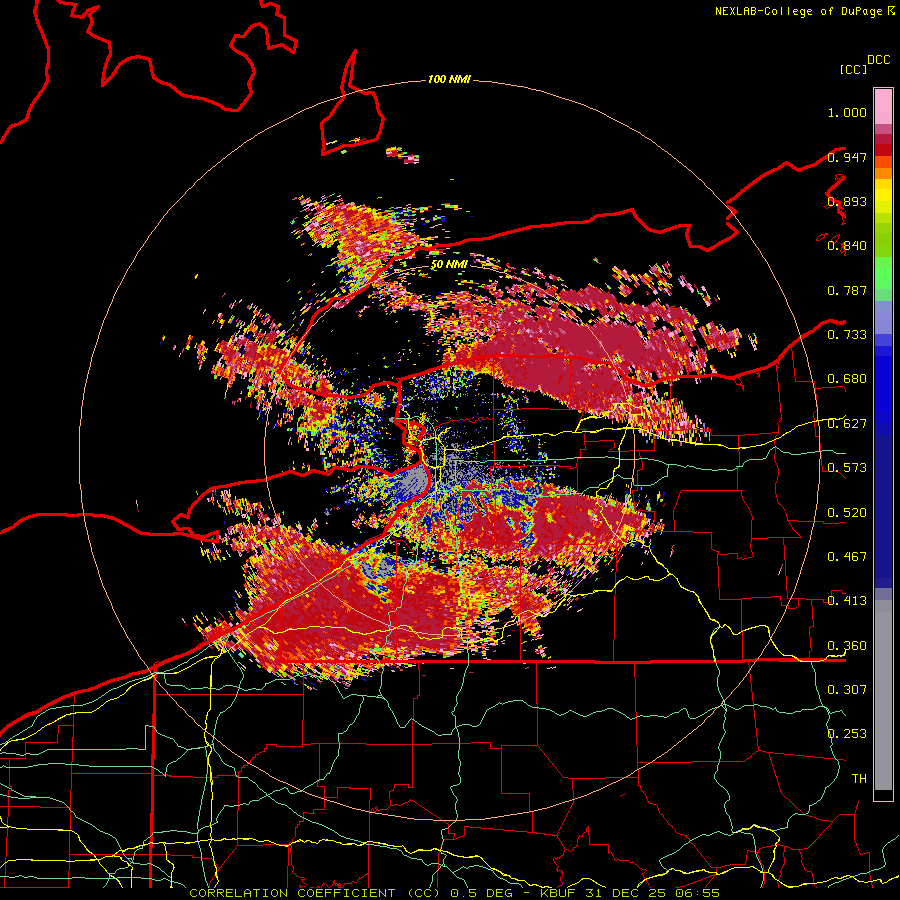This screenshot has height=900, width=900.
Task: Click the 0.840 scale value
Action: pos(847,246)
